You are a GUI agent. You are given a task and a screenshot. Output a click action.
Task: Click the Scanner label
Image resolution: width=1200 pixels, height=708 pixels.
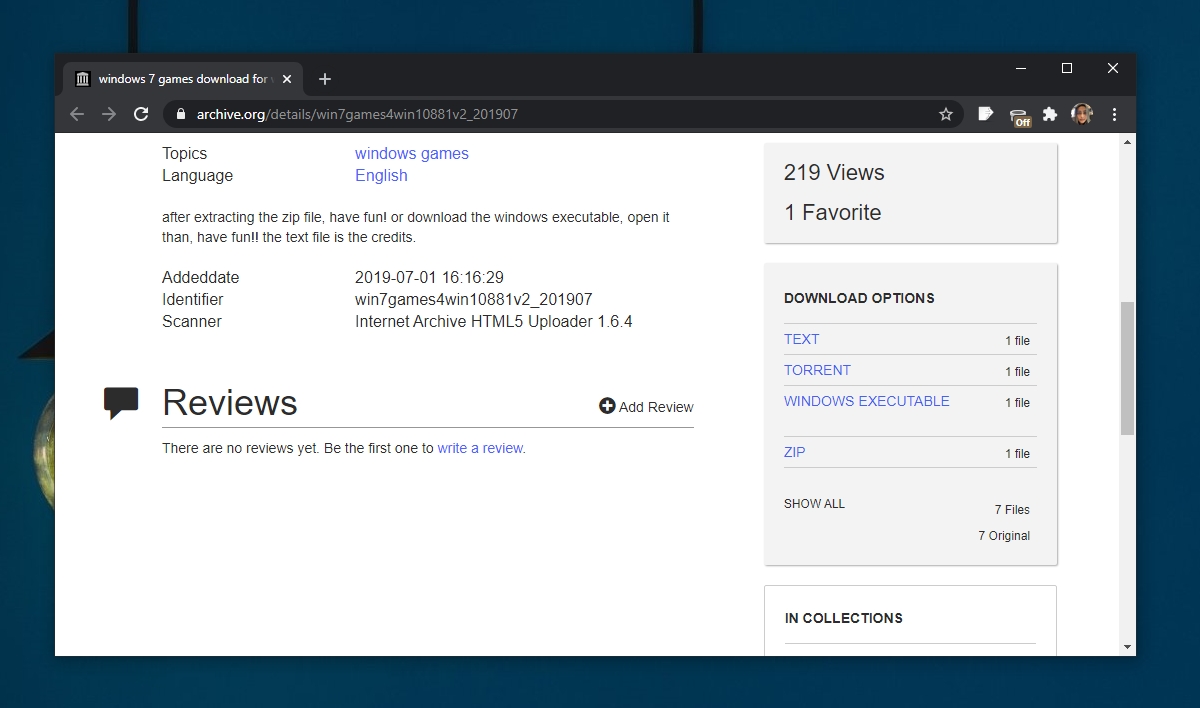(192, 321)
